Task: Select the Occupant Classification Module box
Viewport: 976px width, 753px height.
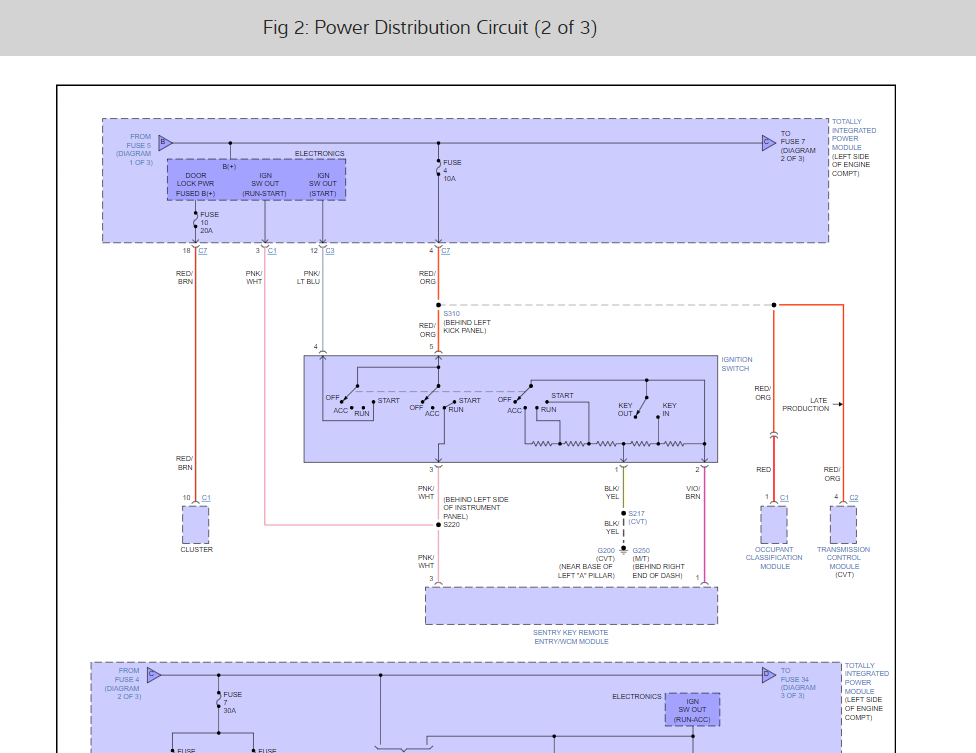Action: (x=773, y=524)
